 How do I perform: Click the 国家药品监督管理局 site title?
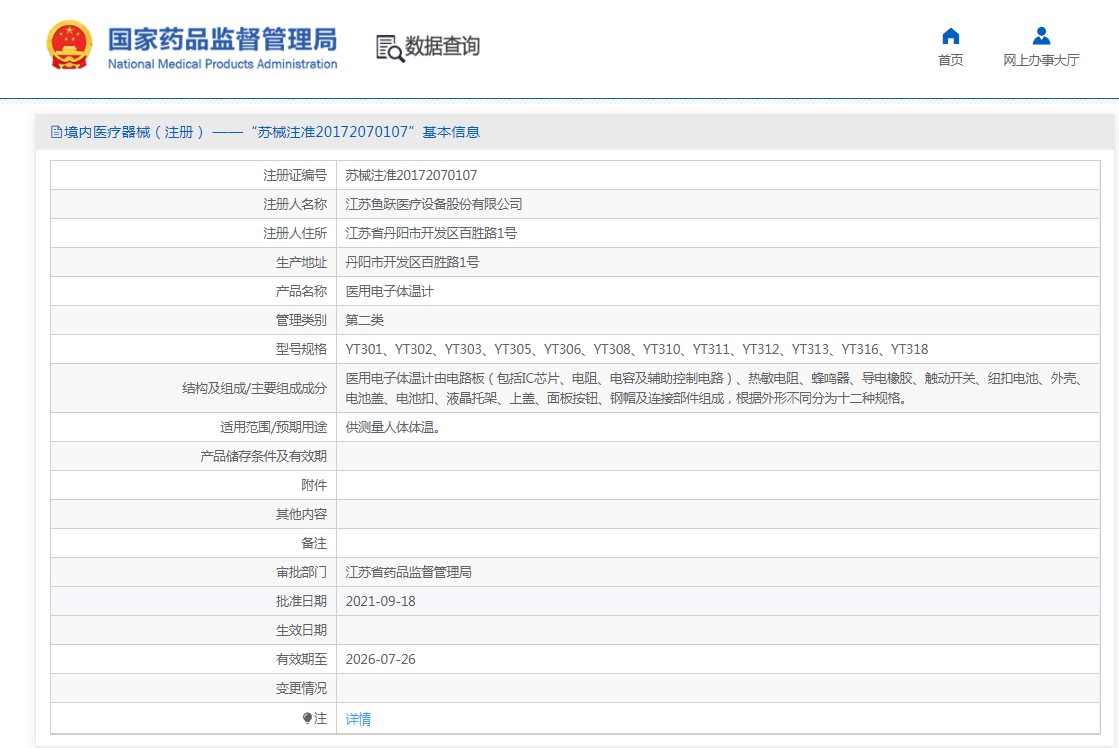pos(222,39)
